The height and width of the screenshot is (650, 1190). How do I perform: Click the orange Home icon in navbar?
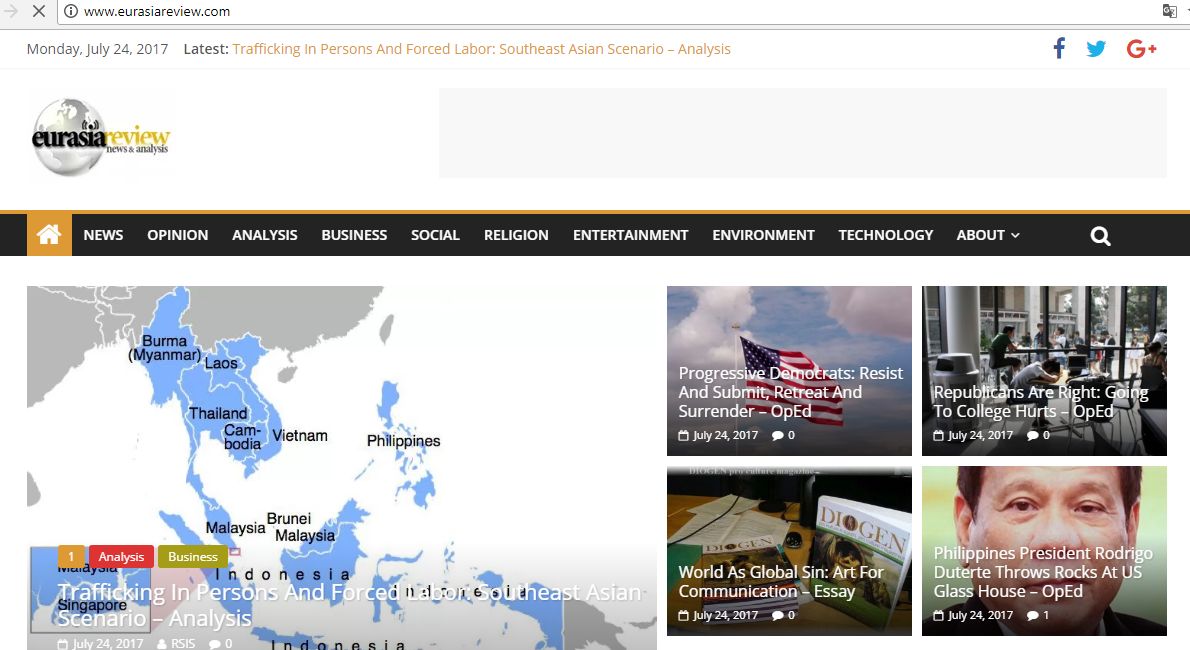(49, 235)
